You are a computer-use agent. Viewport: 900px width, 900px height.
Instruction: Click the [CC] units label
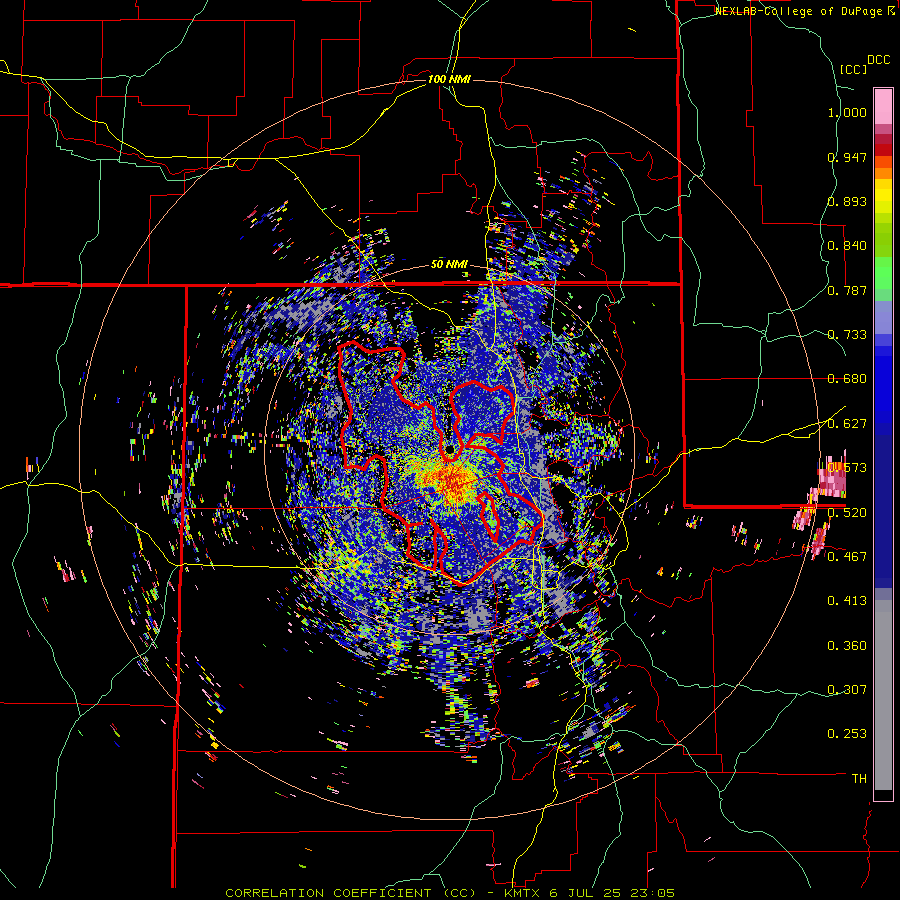(854, 69)
